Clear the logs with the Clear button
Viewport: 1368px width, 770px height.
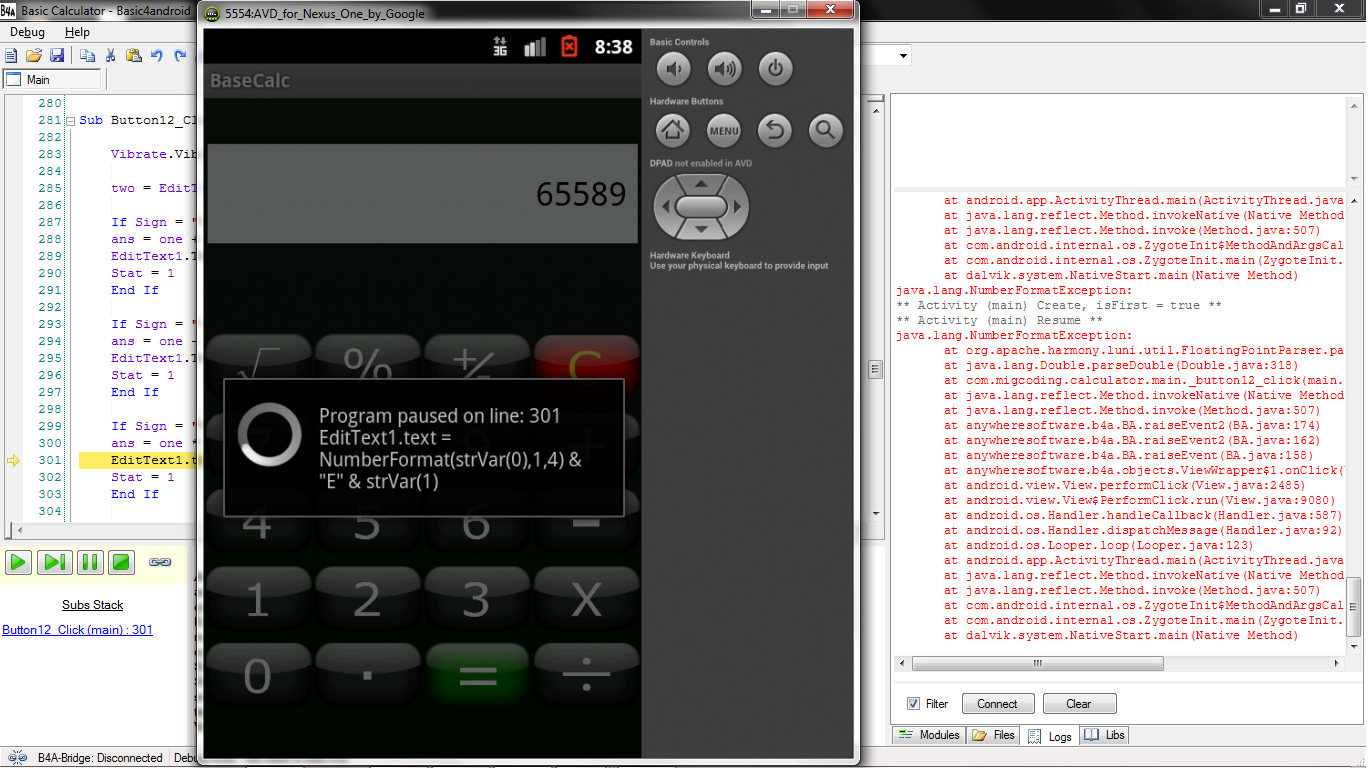[x=1079, y=704]
